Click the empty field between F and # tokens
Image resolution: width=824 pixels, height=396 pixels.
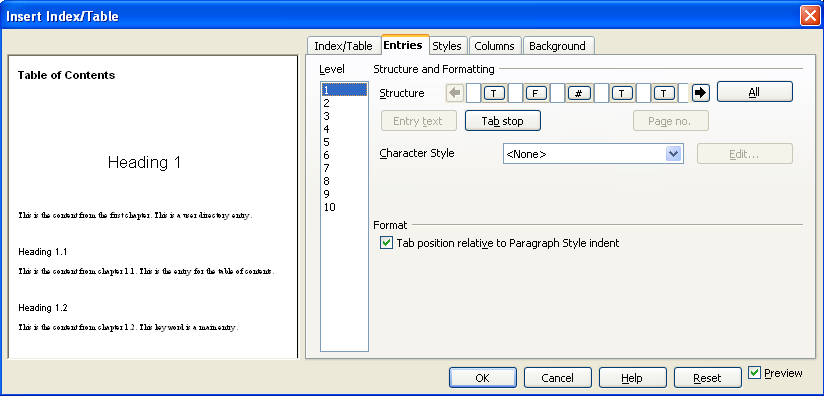pyautogui.click(x=558, y=93)
